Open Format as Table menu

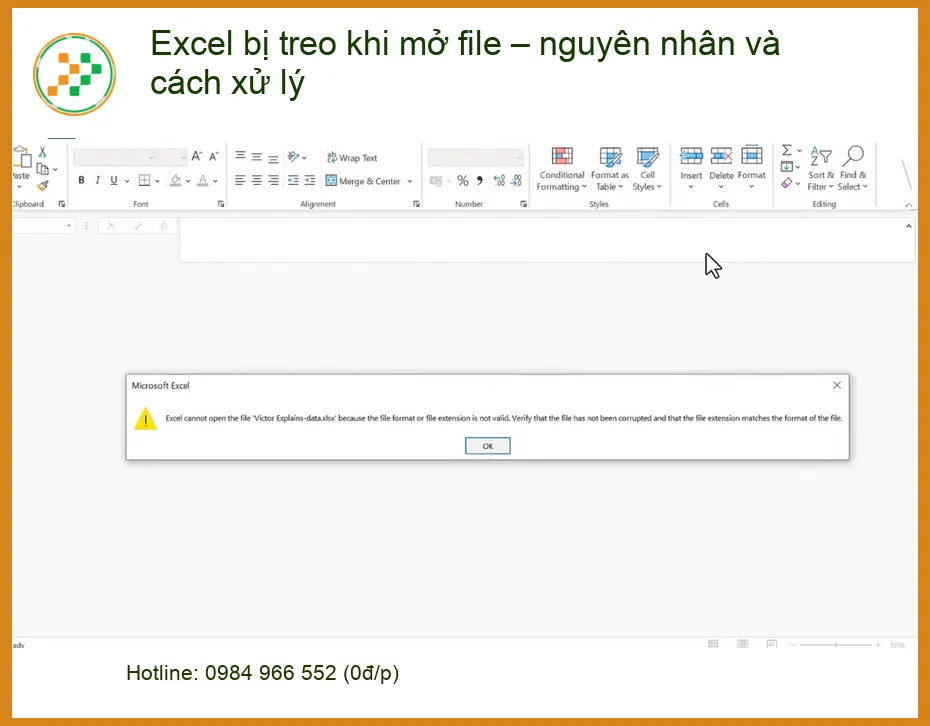coord(610,169)
